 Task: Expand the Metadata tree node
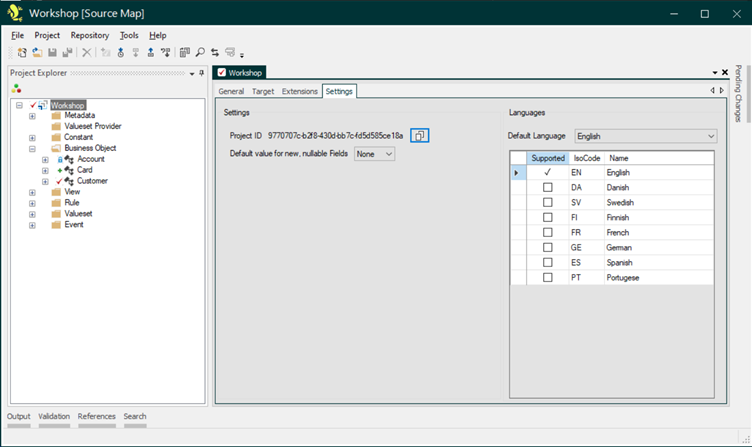(x=32, y=116)
